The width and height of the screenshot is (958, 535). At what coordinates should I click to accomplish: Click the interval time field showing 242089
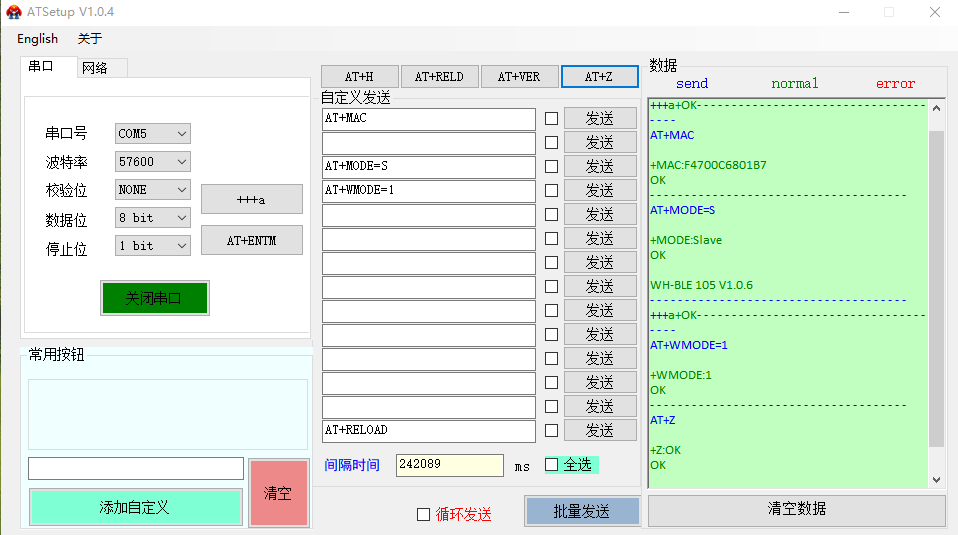point(449,466)
